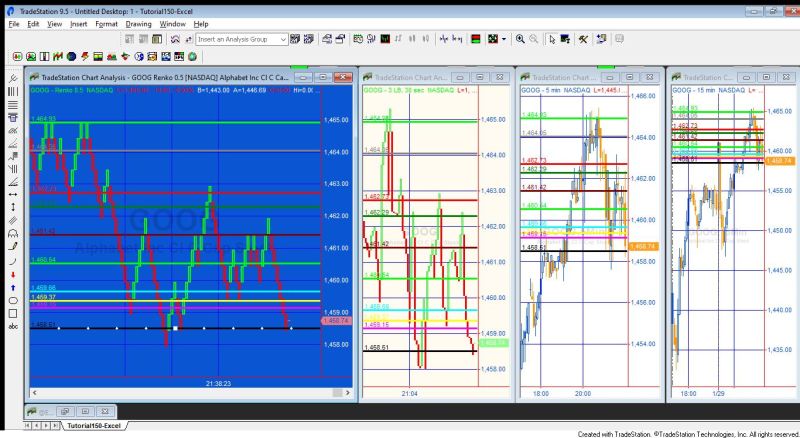This screenshot has width=800, height=438.
Task: Click the first-tab navigation arrow beside the workspace tabs
Action: [28, 425]
